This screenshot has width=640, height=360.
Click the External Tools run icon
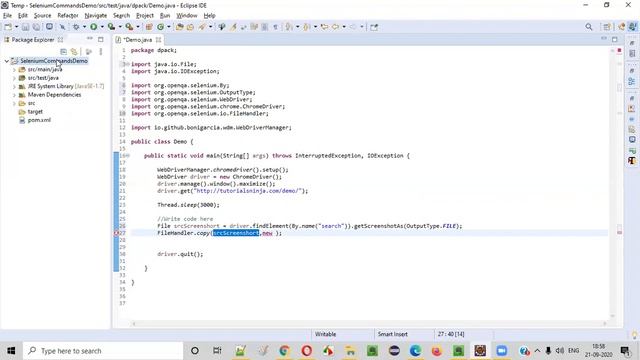(x=129, y=27)
